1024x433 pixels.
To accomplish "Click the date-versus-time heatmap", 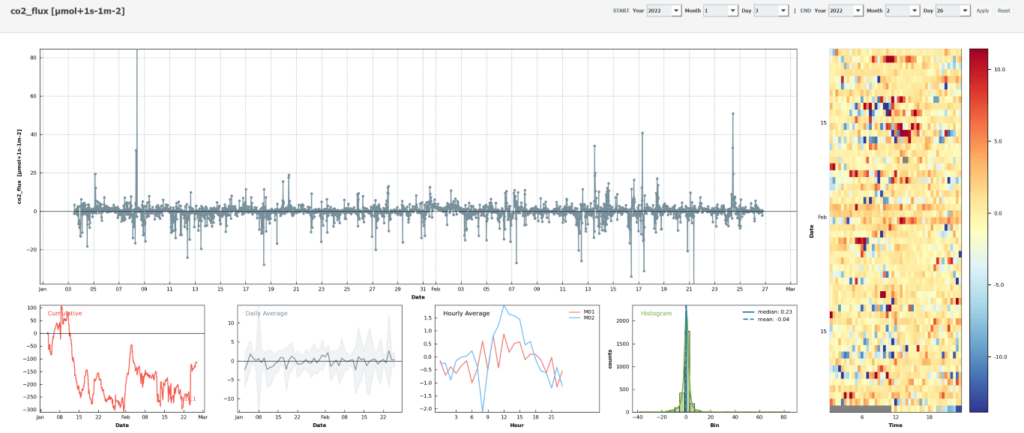I will [896, 230].
